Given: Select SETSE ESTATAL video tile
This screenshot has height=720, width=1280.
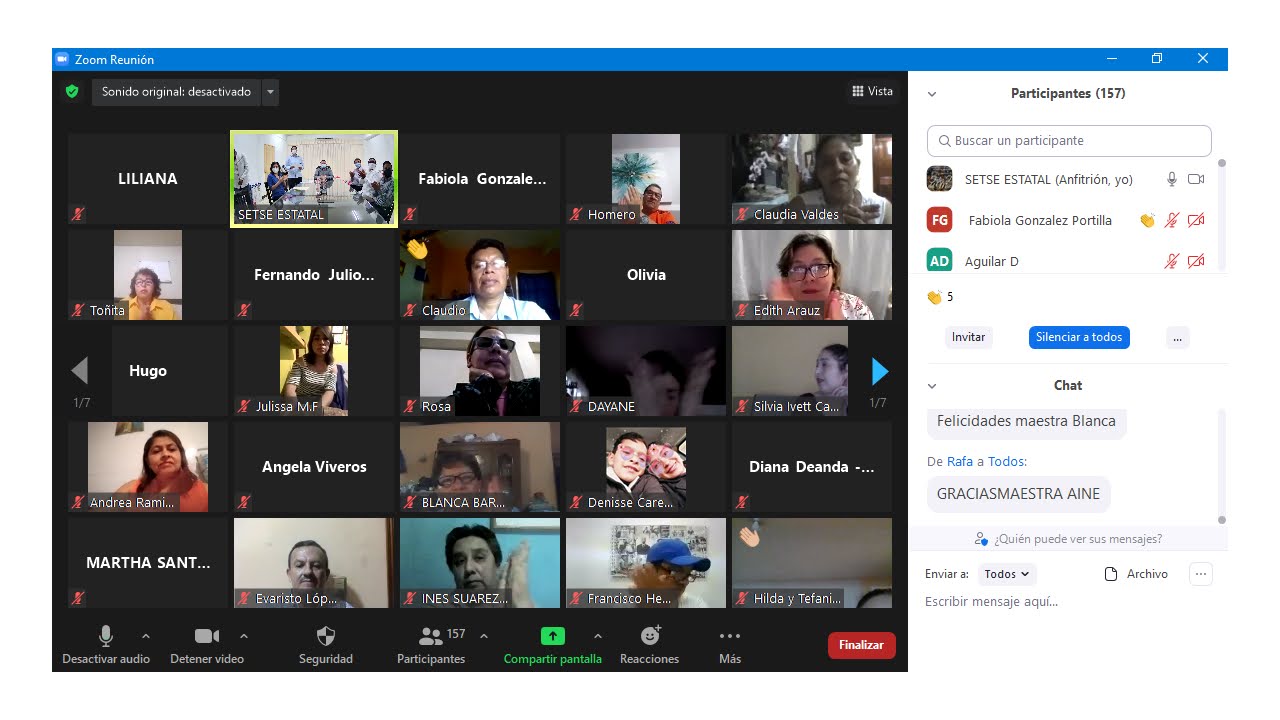Looking at the screenshot, I should (x=314, y=179).
